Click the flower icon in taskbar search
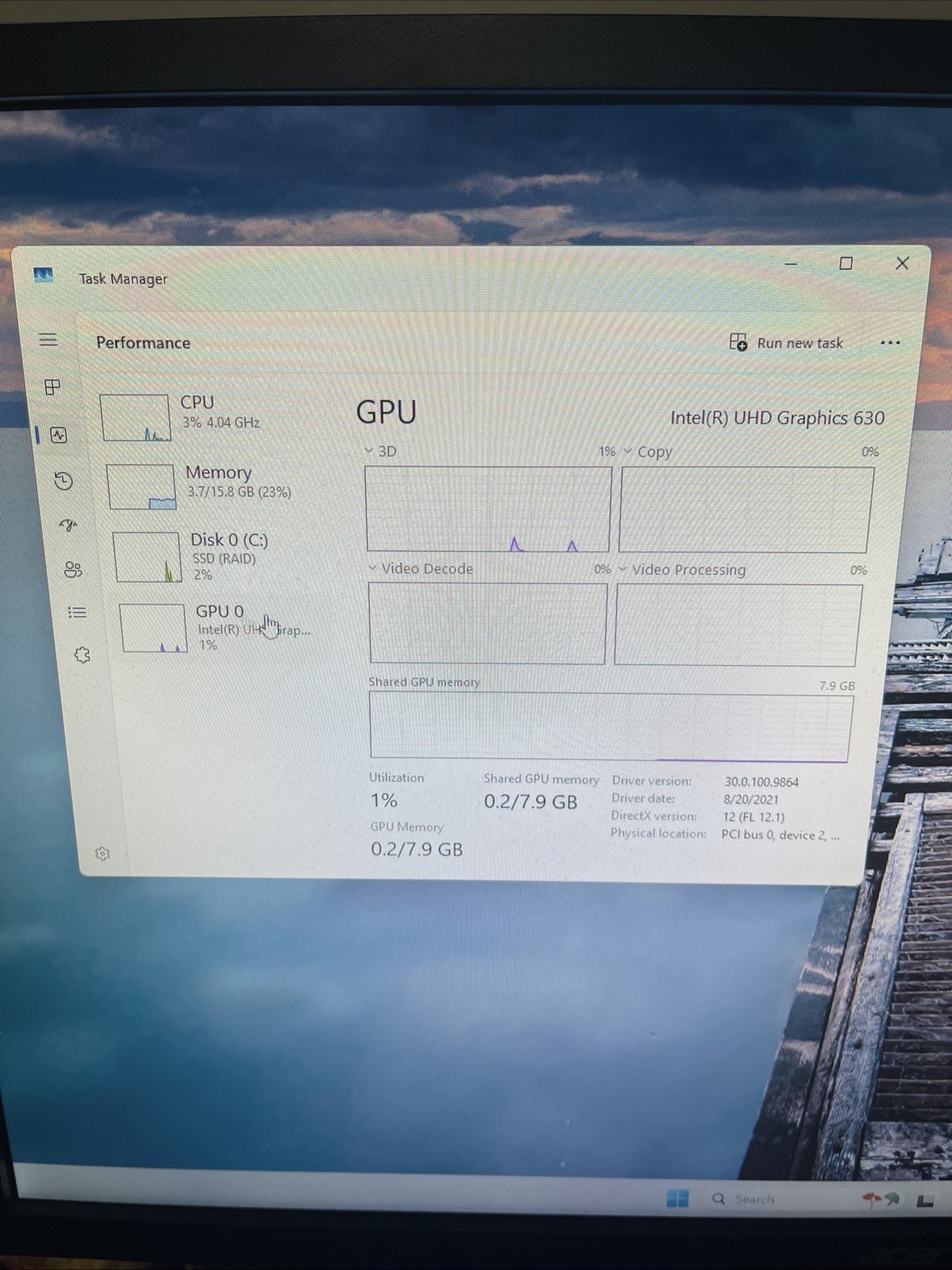952x1270 pixels. coord(881,1200)
